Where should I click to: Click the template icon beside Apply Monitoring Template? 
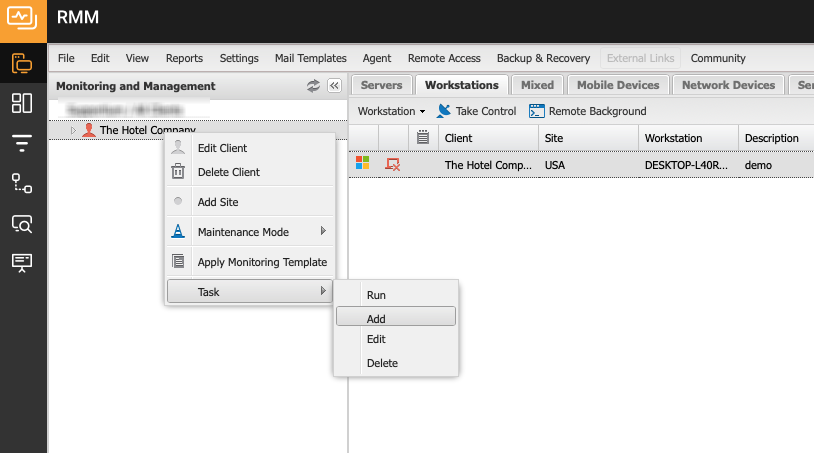click(x=178, y=261)
